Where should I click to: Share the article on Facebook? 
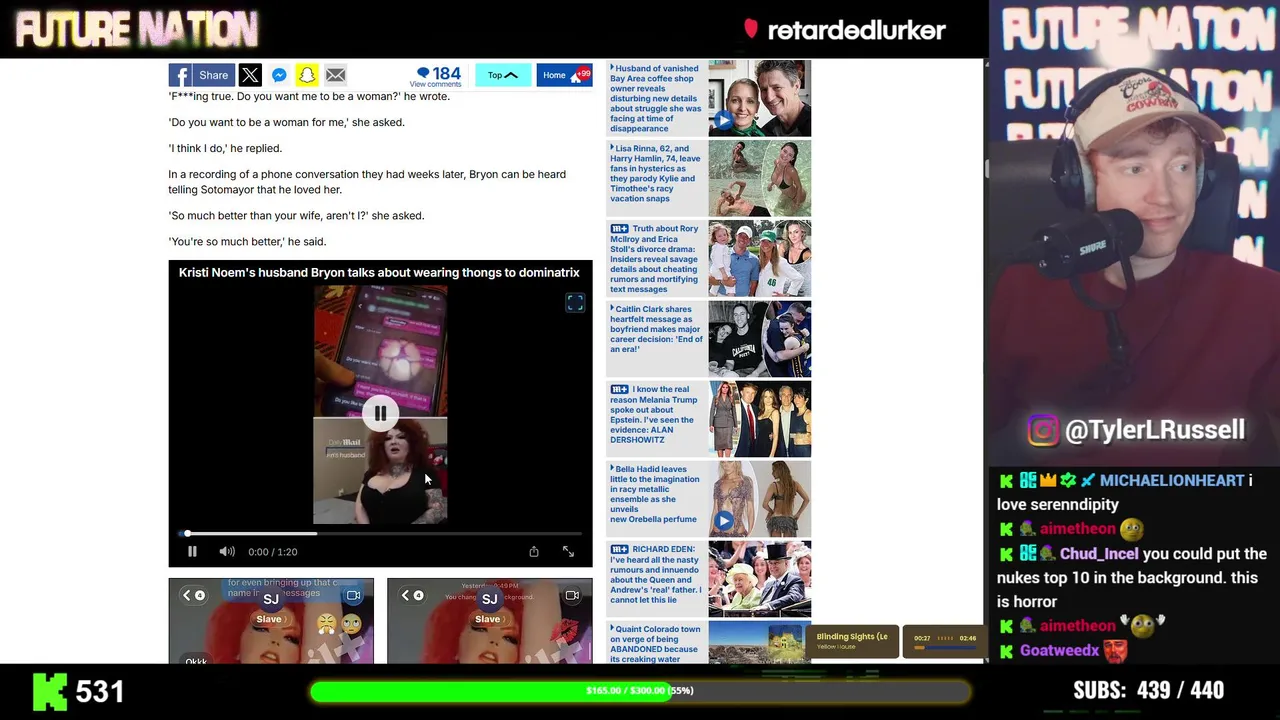201,75
